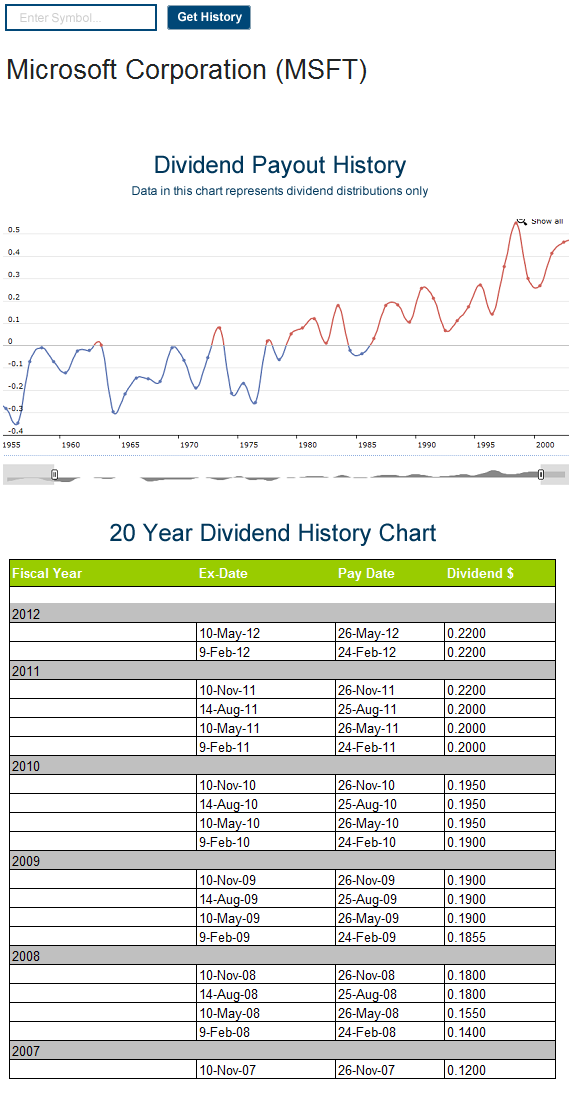The height and width of the screenshot is (1100, 575).
Task: Click the Microsoft Corporation (MSFT) heading
Action: click(187, 70)
